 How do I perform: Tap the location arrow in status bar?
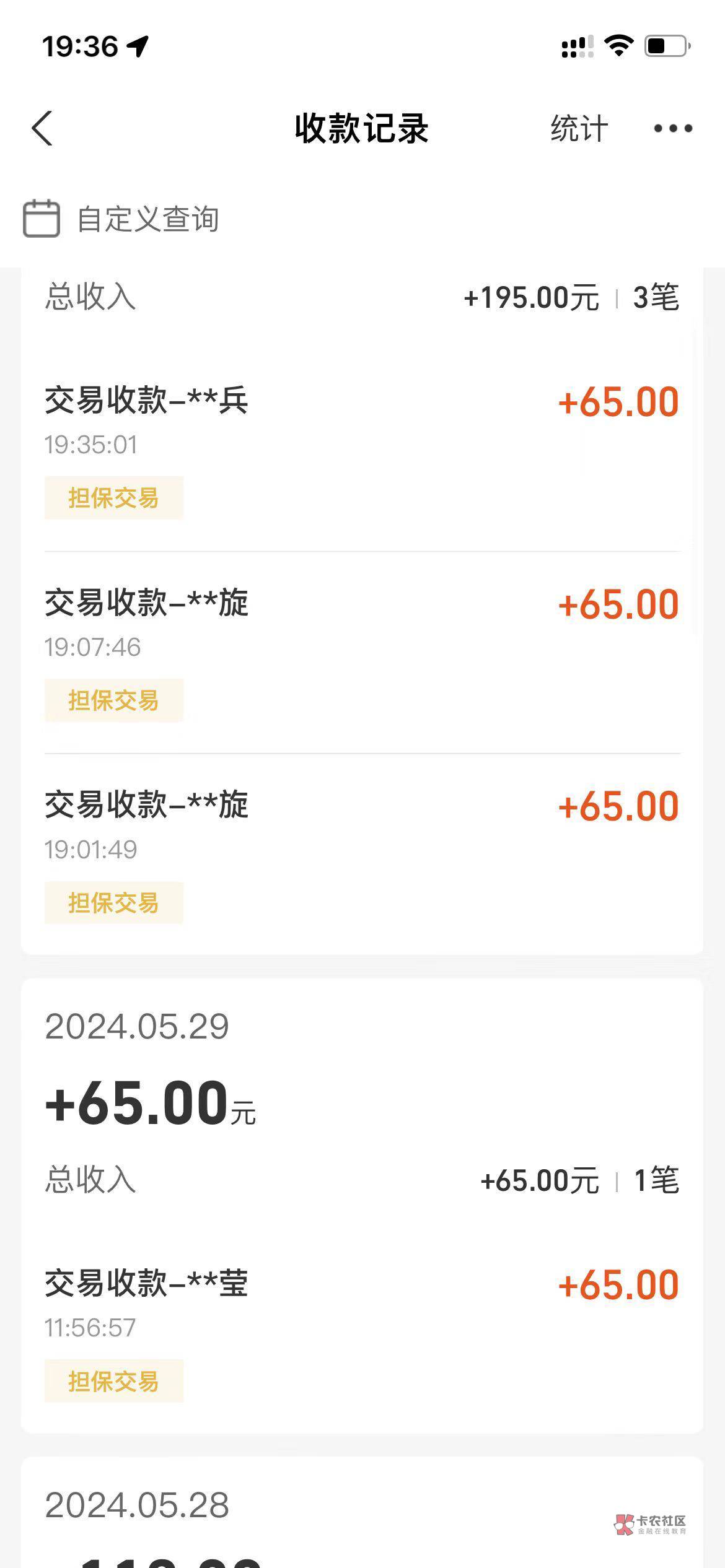(x=138, y=46)
